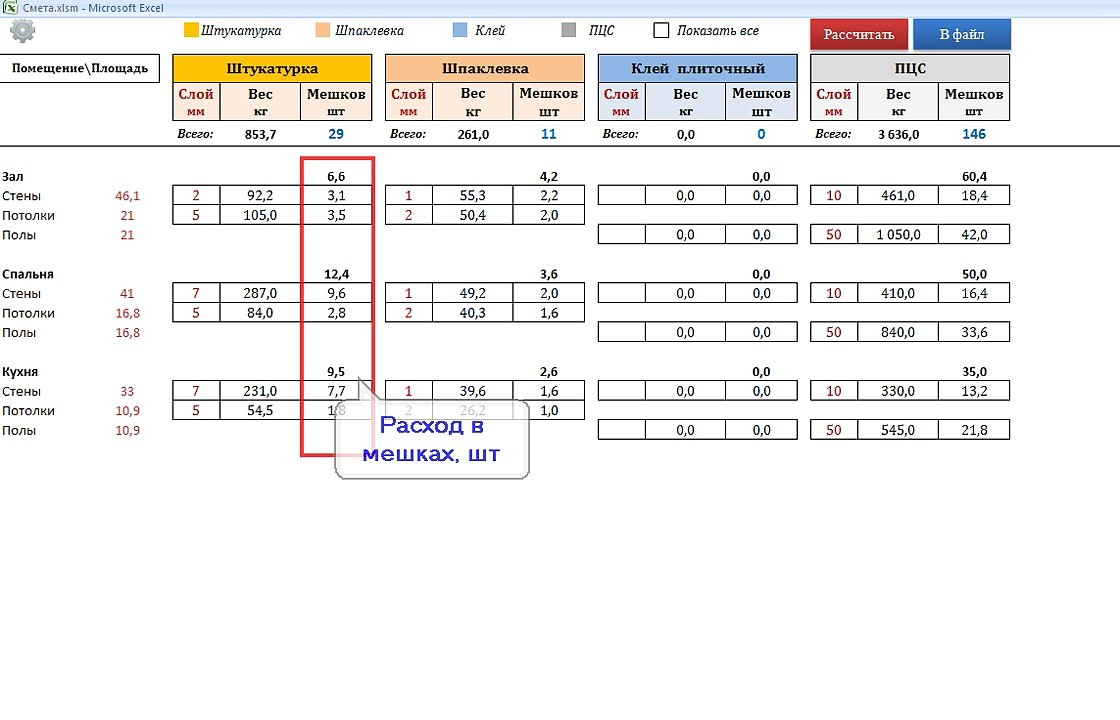Click the Кухня Стены area 33

pos(127,391)
